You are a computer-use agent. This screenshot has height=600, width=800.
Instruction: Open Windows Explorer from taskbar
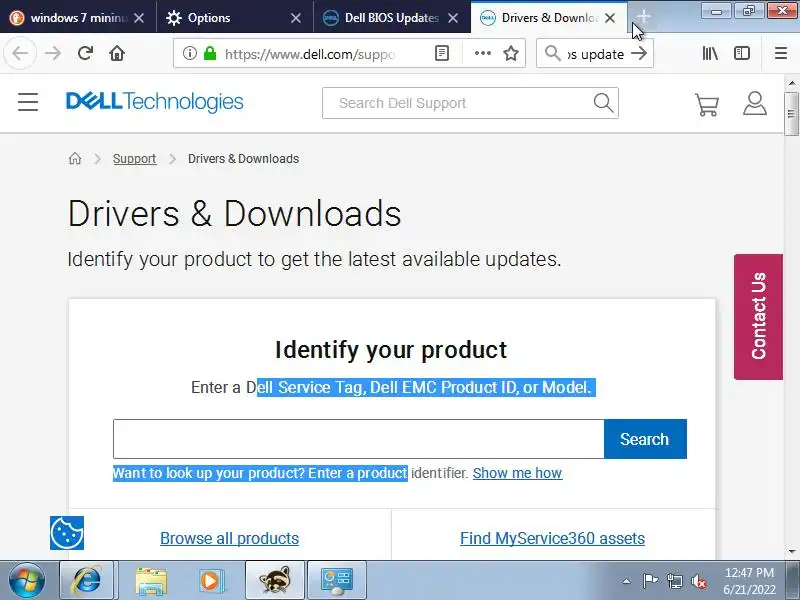(x=151, y=581)
